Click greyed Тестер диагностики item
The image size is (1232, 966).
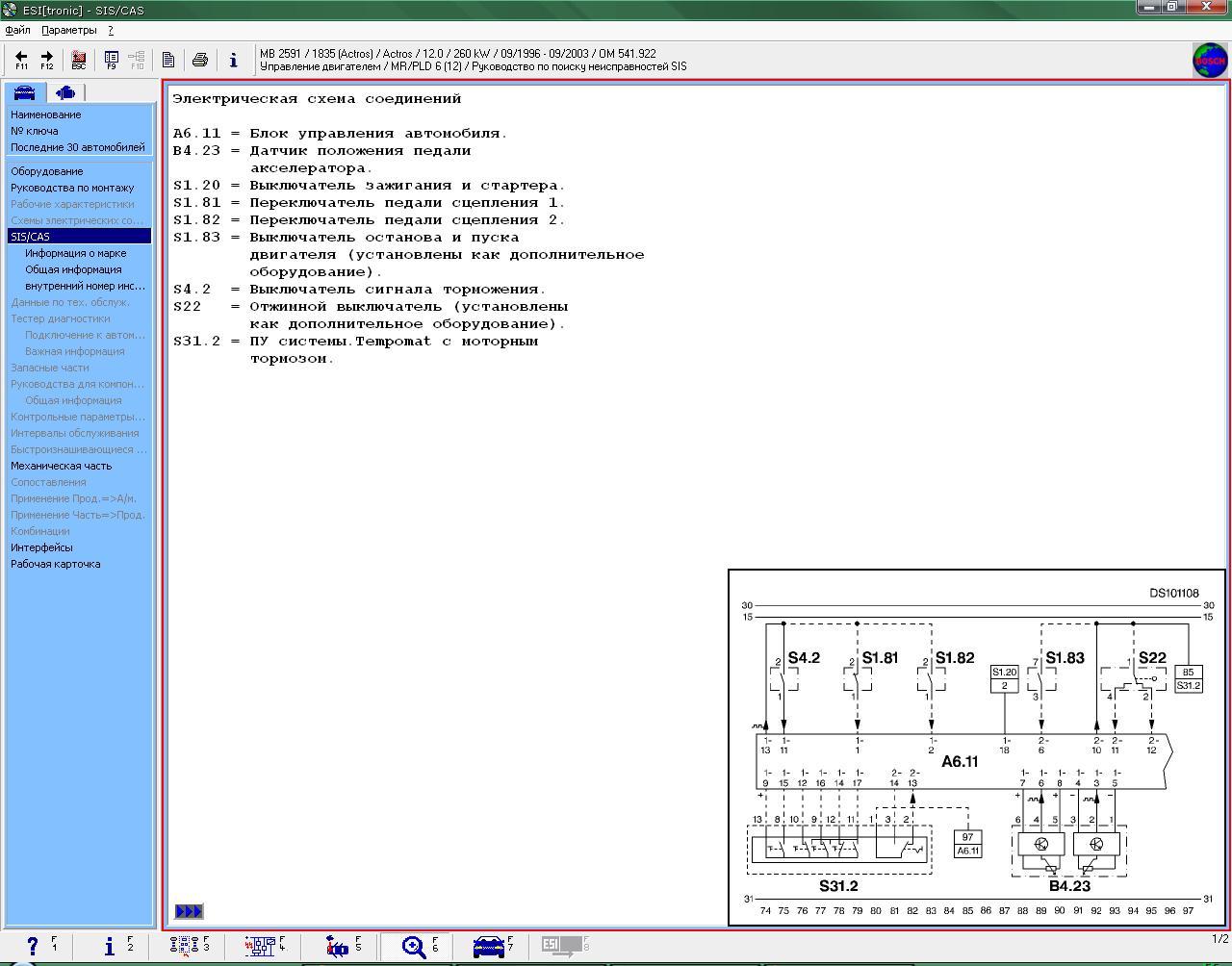61,318
